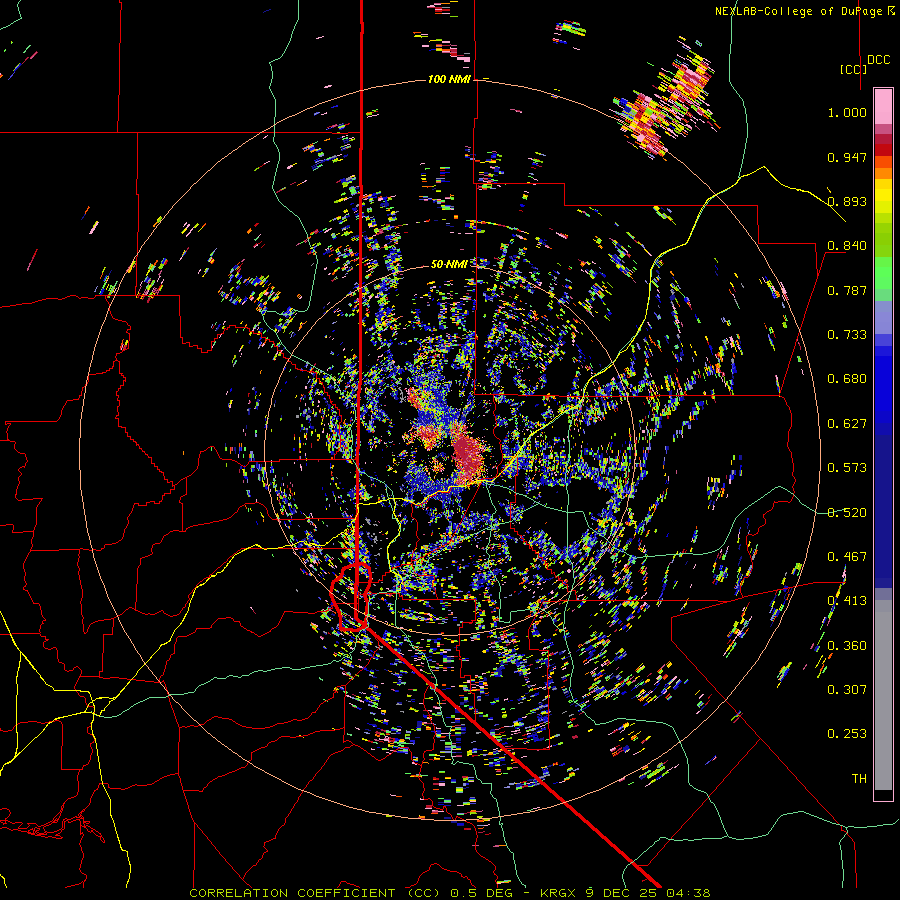Click the 100 NMI range ring label
Screen dimensions: 900x900
coord(449,79)
